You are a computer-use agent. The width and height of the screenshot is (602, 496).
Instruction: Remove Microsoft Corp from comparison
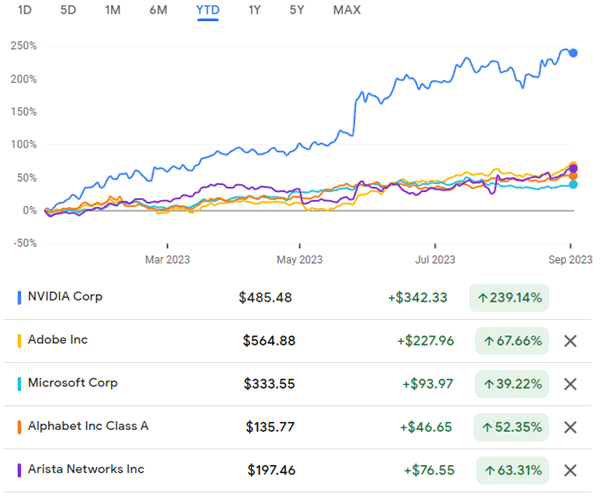(x=571, y=384)
